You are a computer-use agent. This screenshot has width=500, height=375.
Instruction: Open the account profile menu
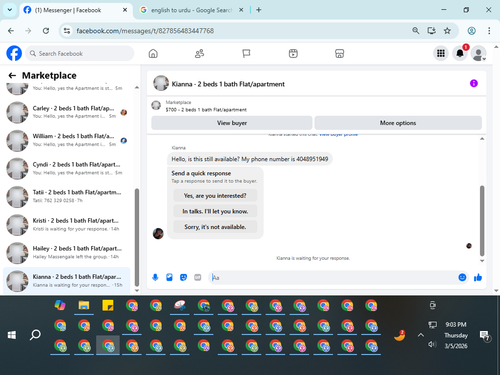coord(478,53)
